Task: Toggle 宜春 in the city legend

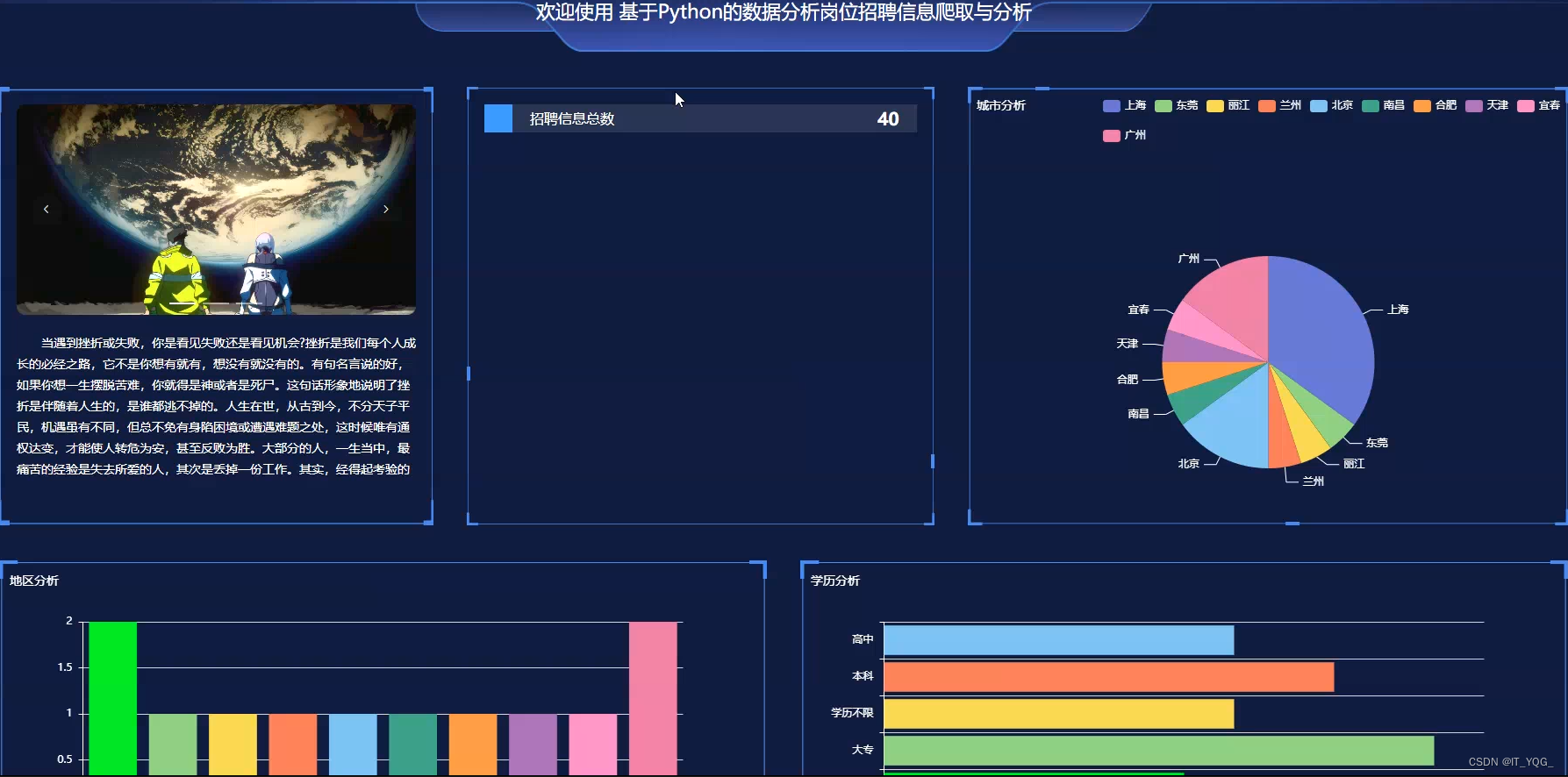Action: pos(1539,105)
